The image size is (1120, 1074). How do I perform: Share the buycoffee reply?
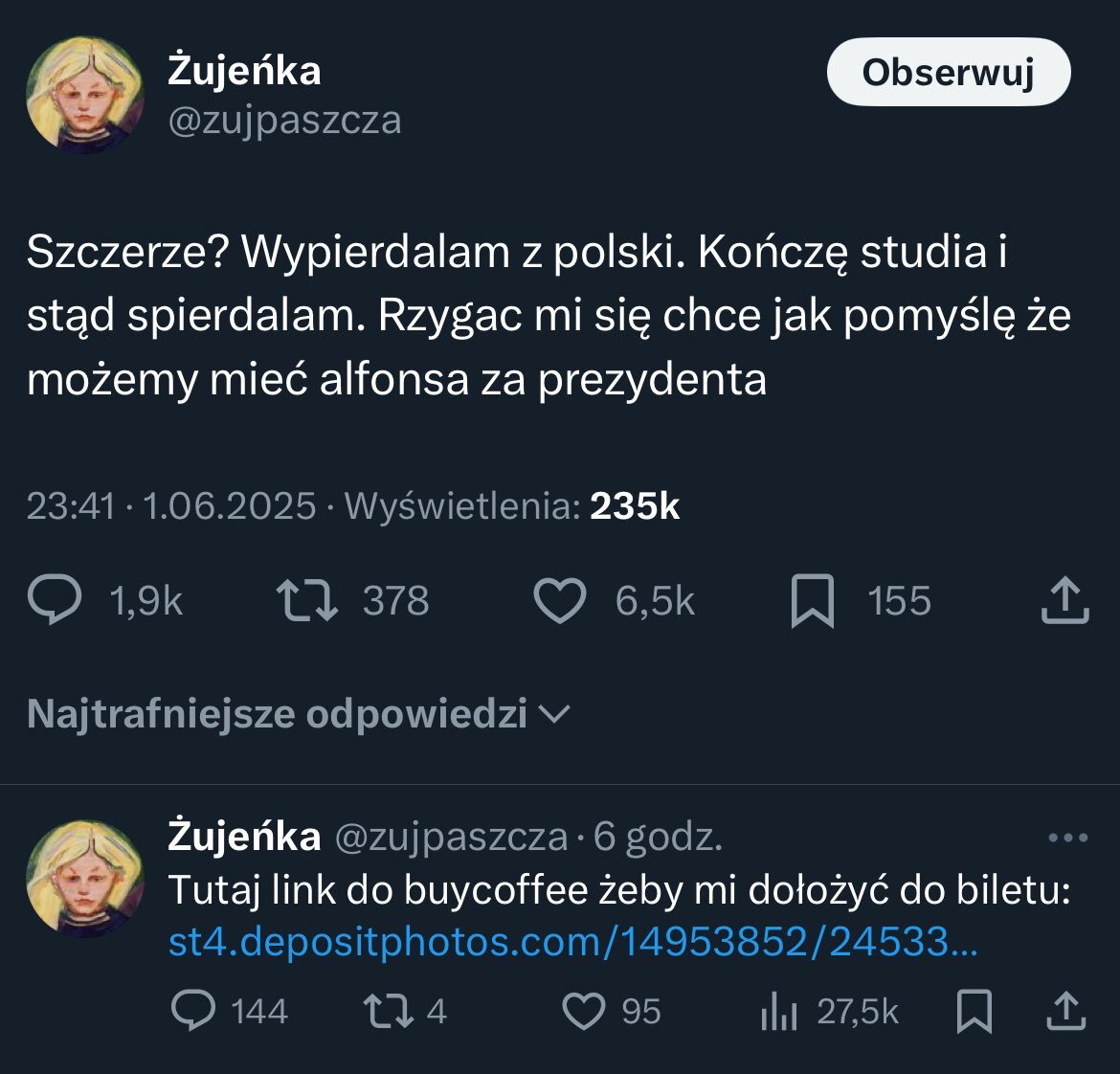tap(1064, 1011)
